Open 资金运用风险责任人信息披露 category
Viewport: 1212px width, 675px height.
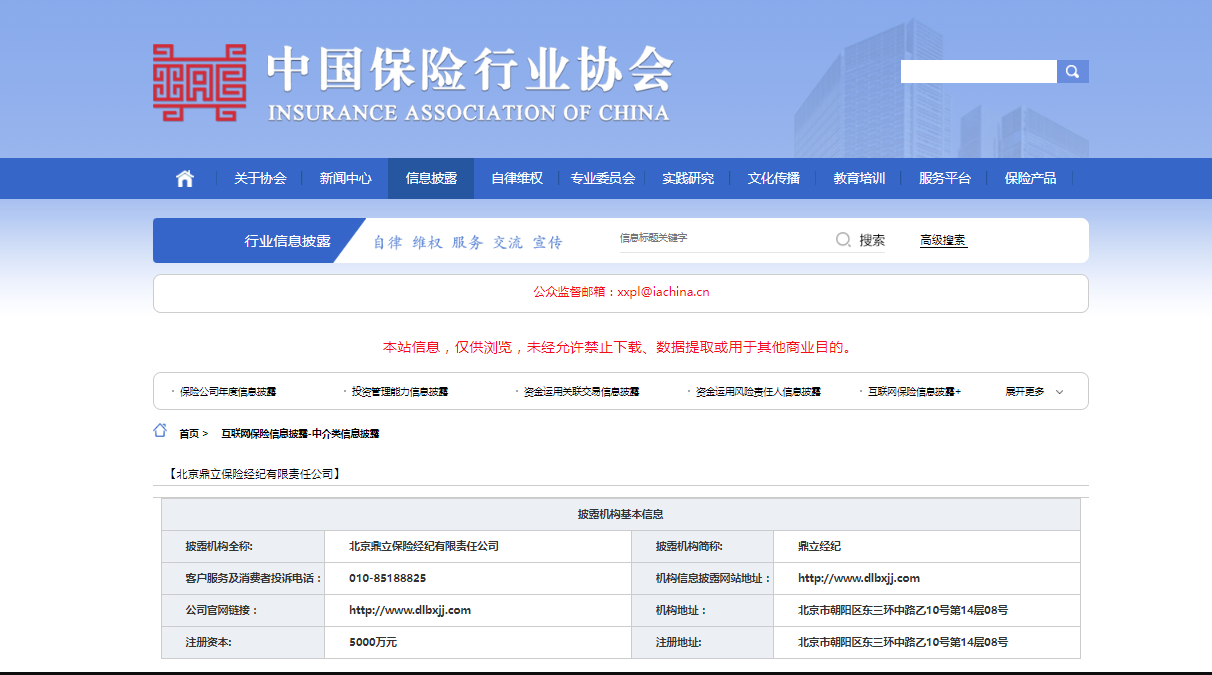759,392
